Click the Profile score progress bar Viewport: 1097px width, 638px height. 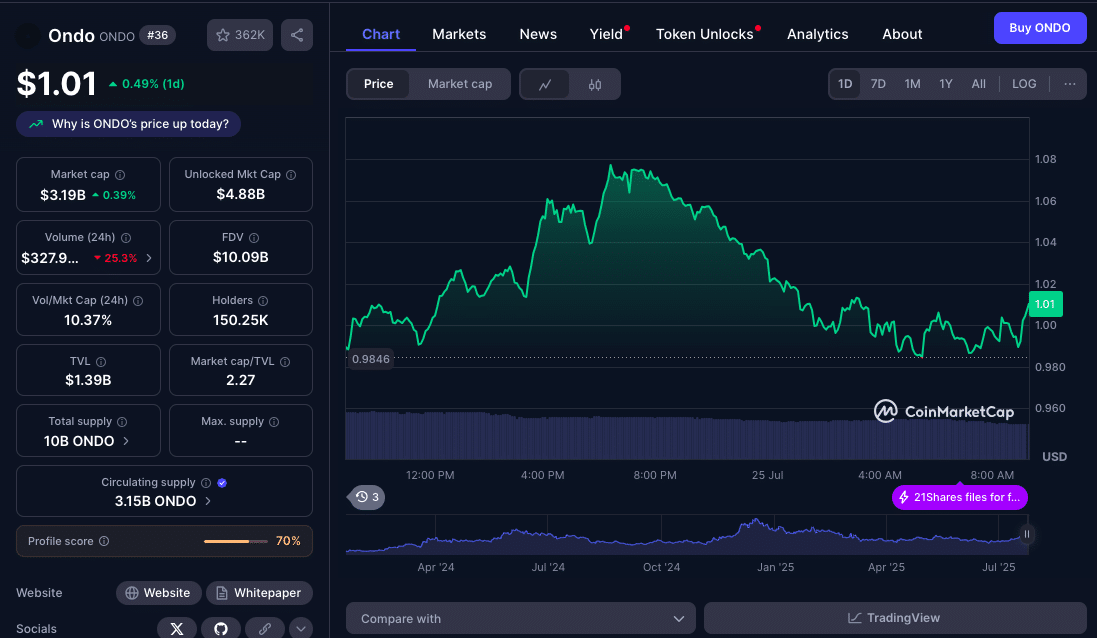point(236,541)
